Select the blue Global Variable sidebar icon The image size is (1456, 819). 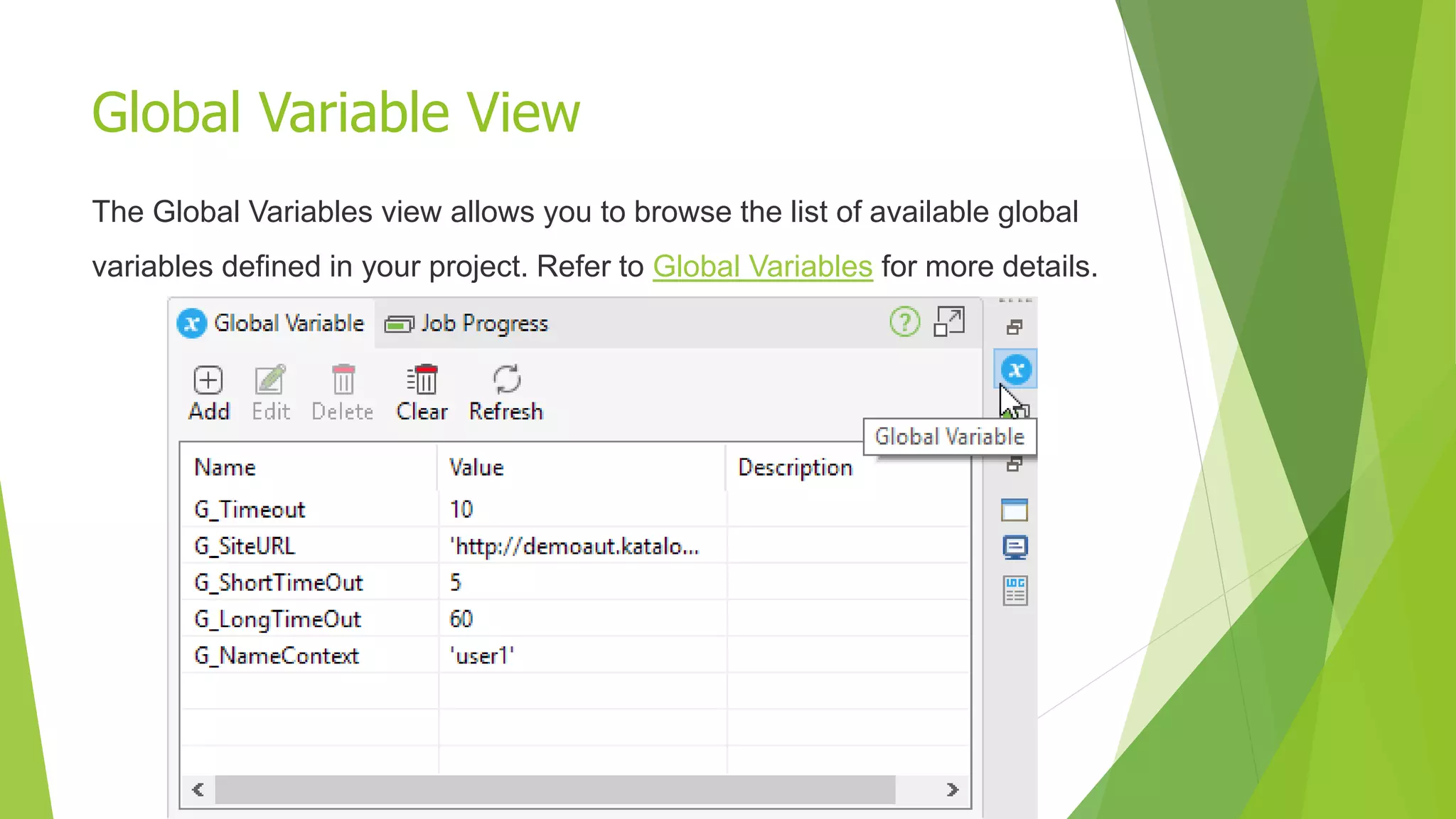coord(1016,370)
